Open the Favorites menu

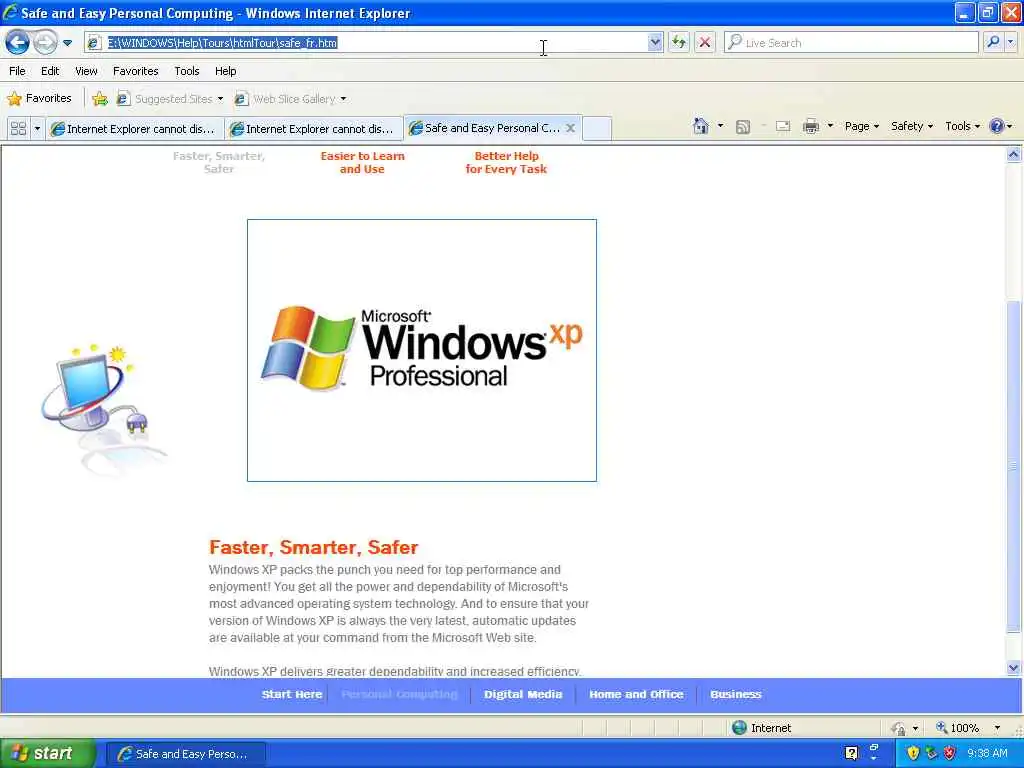(135, 71)
